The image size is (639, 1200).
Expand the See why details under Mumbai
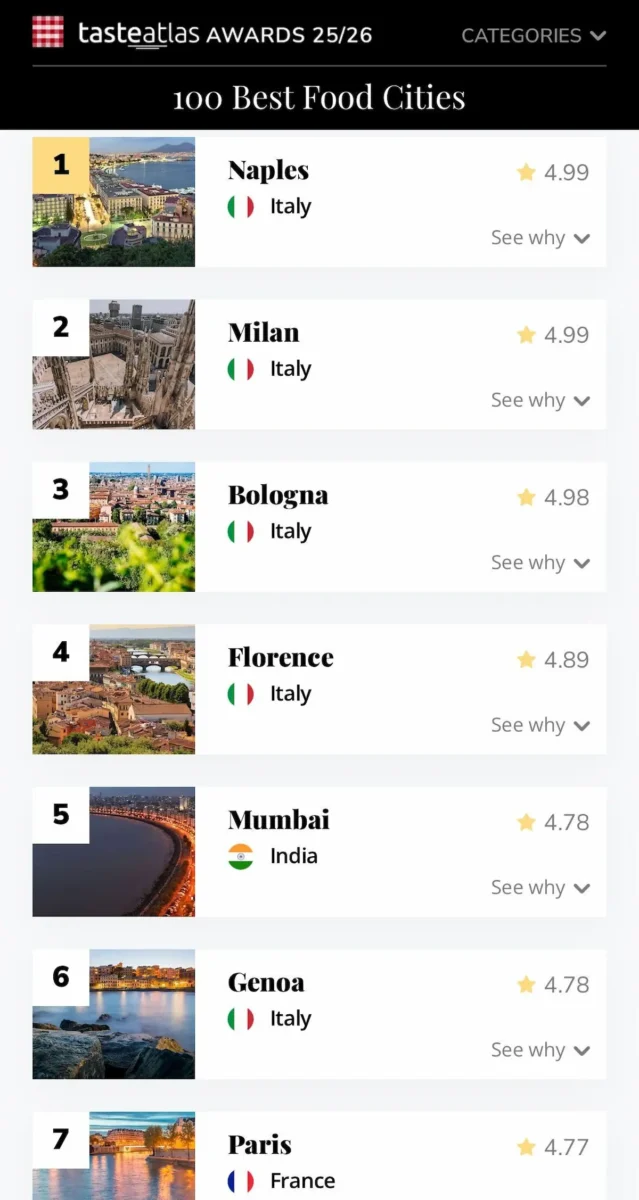pyautogui.click(x=540, y=887)
